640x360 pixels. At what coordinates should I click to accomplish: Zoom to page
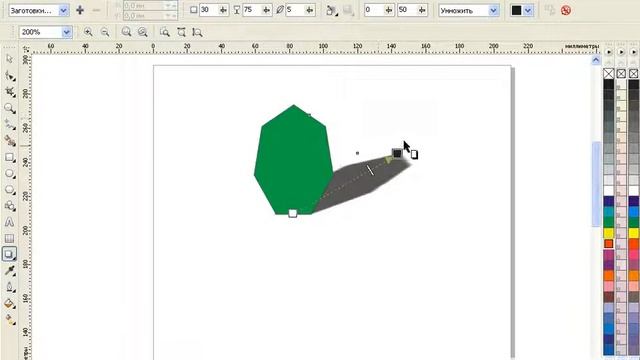point(164,32)
